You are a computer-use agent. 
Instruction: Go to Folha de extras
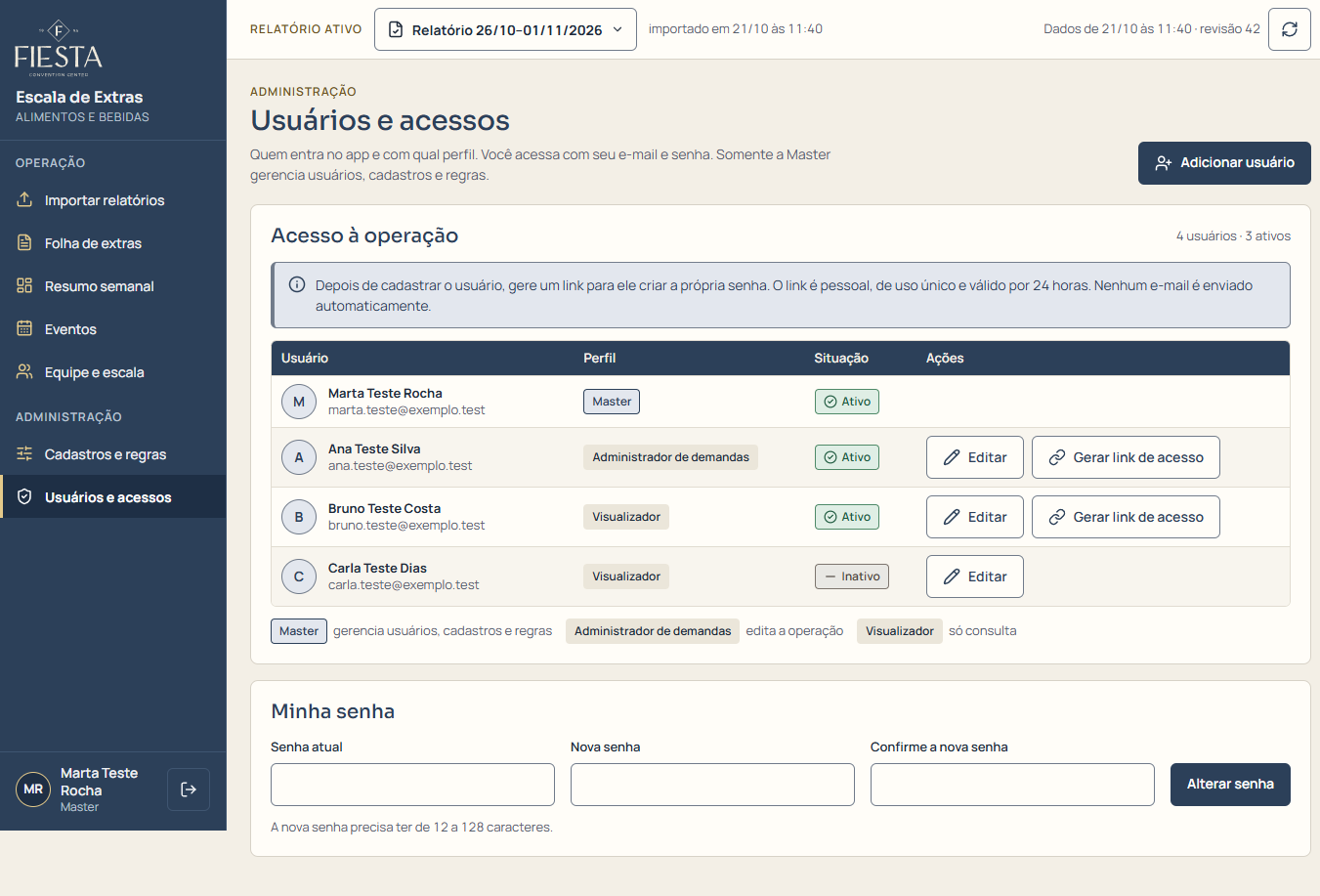113,243
